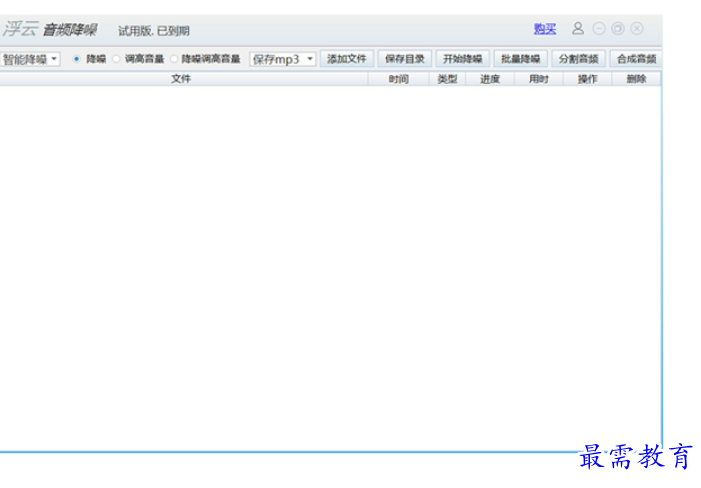Click the 删除 column header
The image size is (701, 488).
[636, 79]
